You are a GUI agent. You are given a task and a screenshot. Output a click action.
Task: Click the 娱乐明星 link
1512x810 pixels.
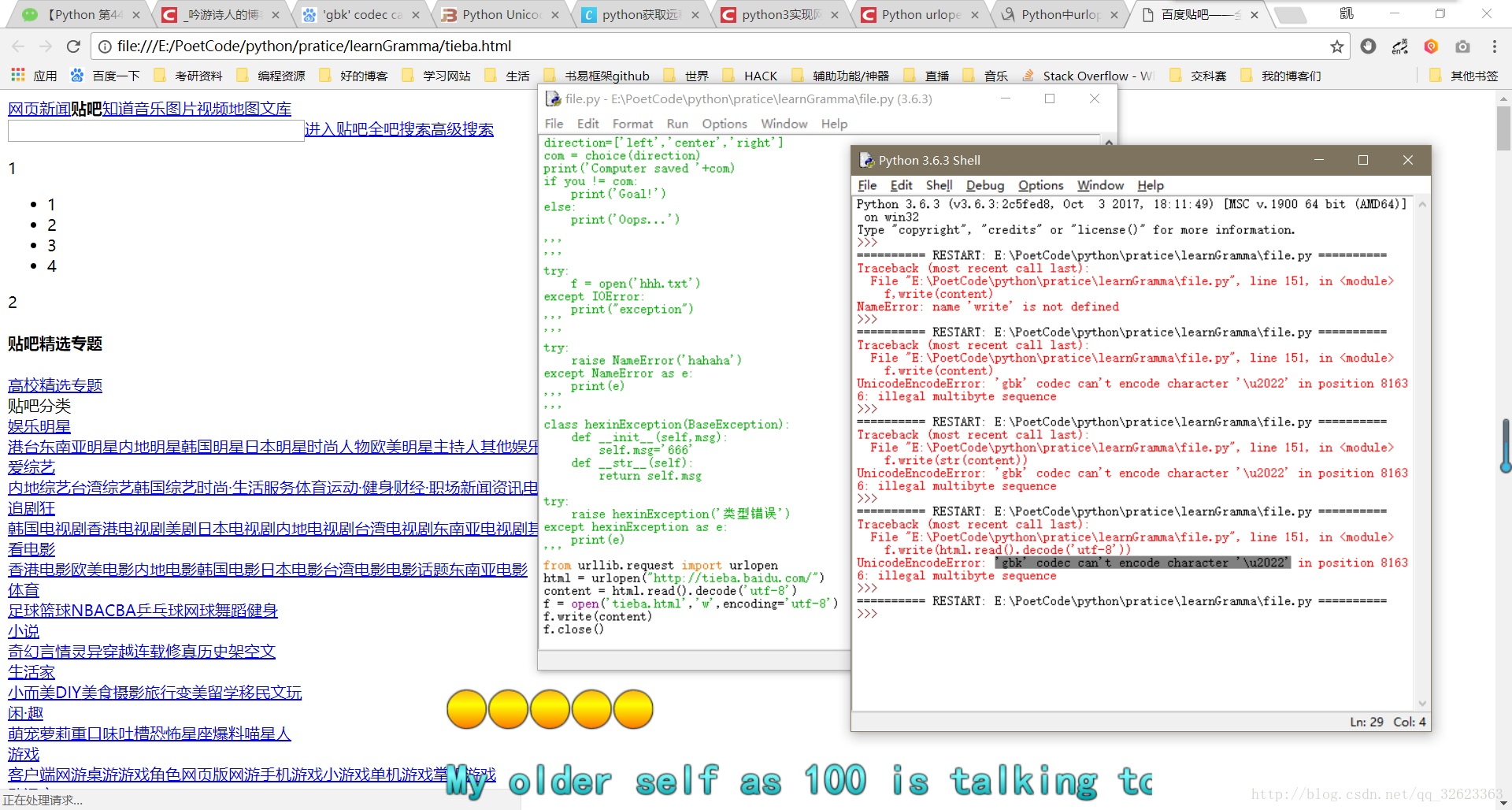(x=39, y=426)
